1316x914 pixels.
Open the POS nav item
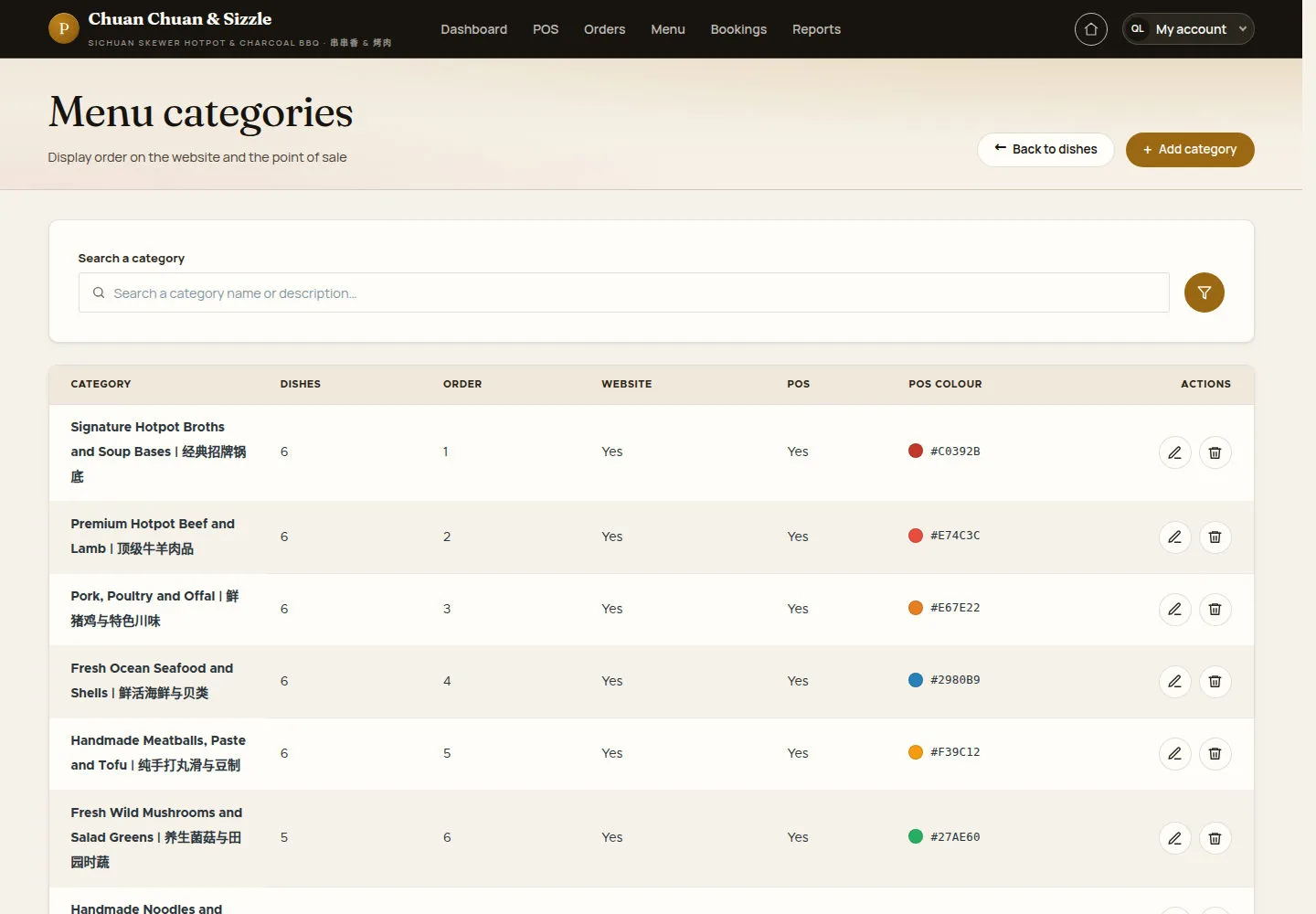546,29
